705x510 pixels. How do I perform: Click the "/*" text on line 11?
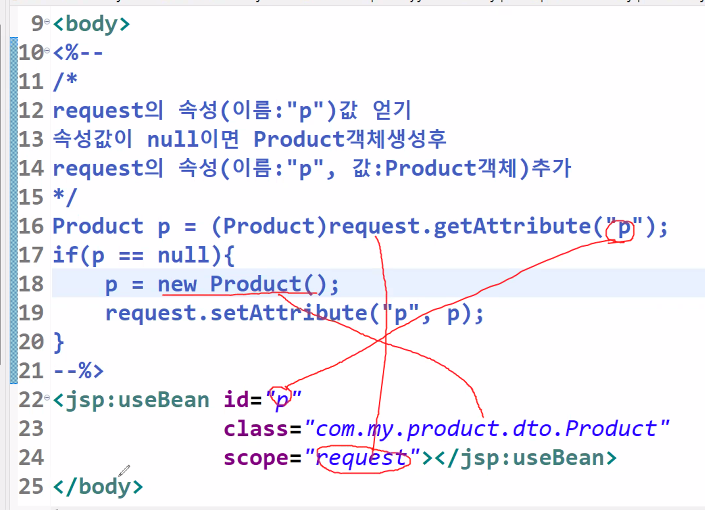(x=65, y=81)
